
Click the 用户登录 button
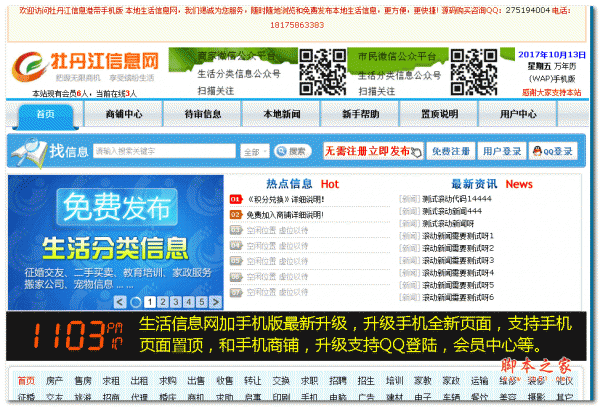(x=502, y=151)
